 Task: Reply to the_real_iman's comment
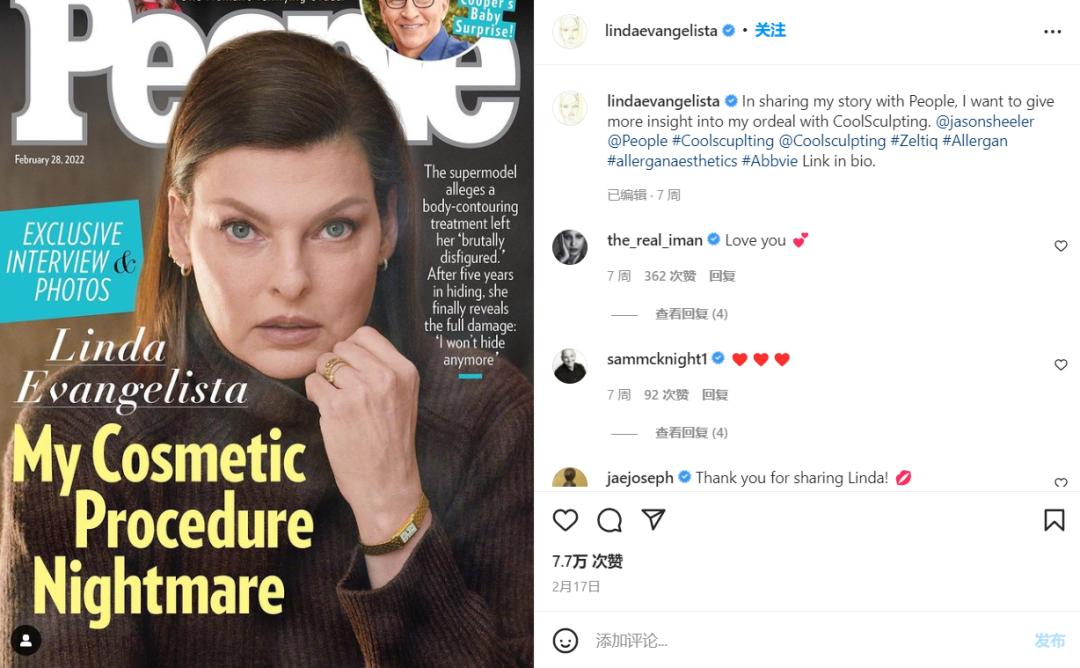pos(722,276)
